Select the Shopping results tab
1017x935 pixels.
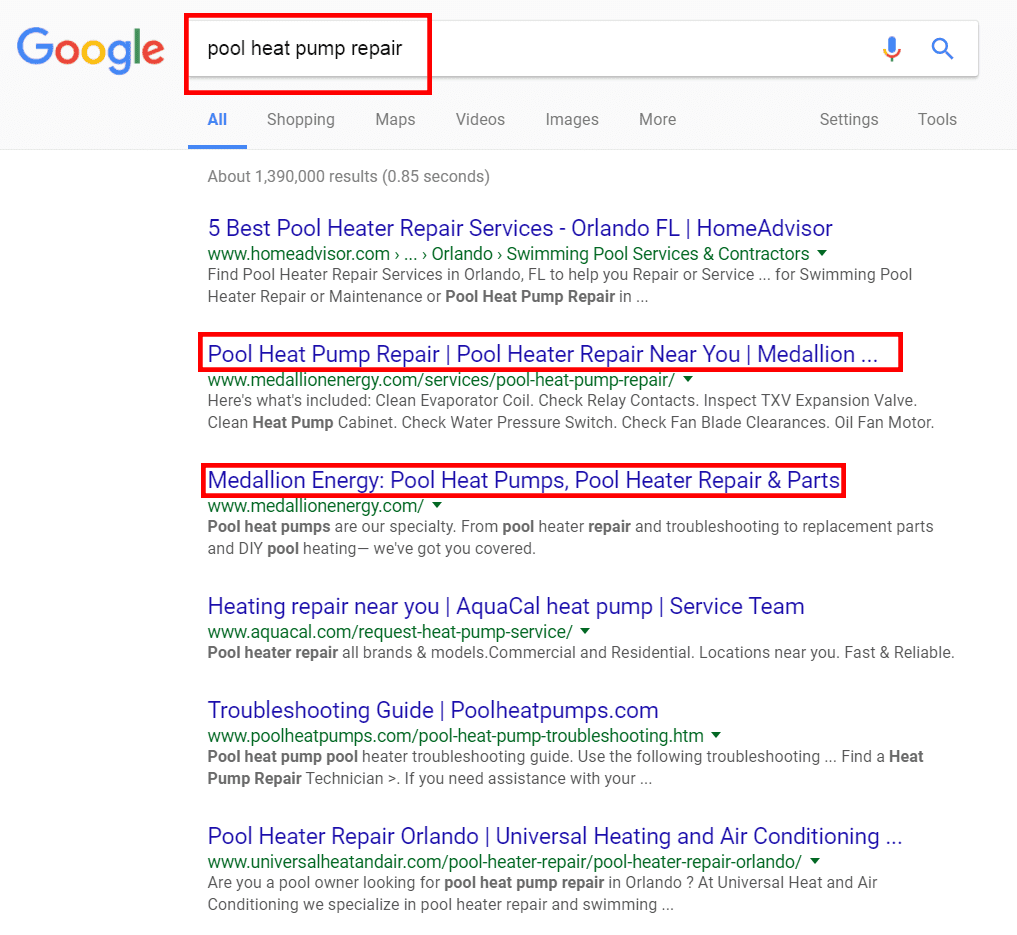[x=300, y=119]
